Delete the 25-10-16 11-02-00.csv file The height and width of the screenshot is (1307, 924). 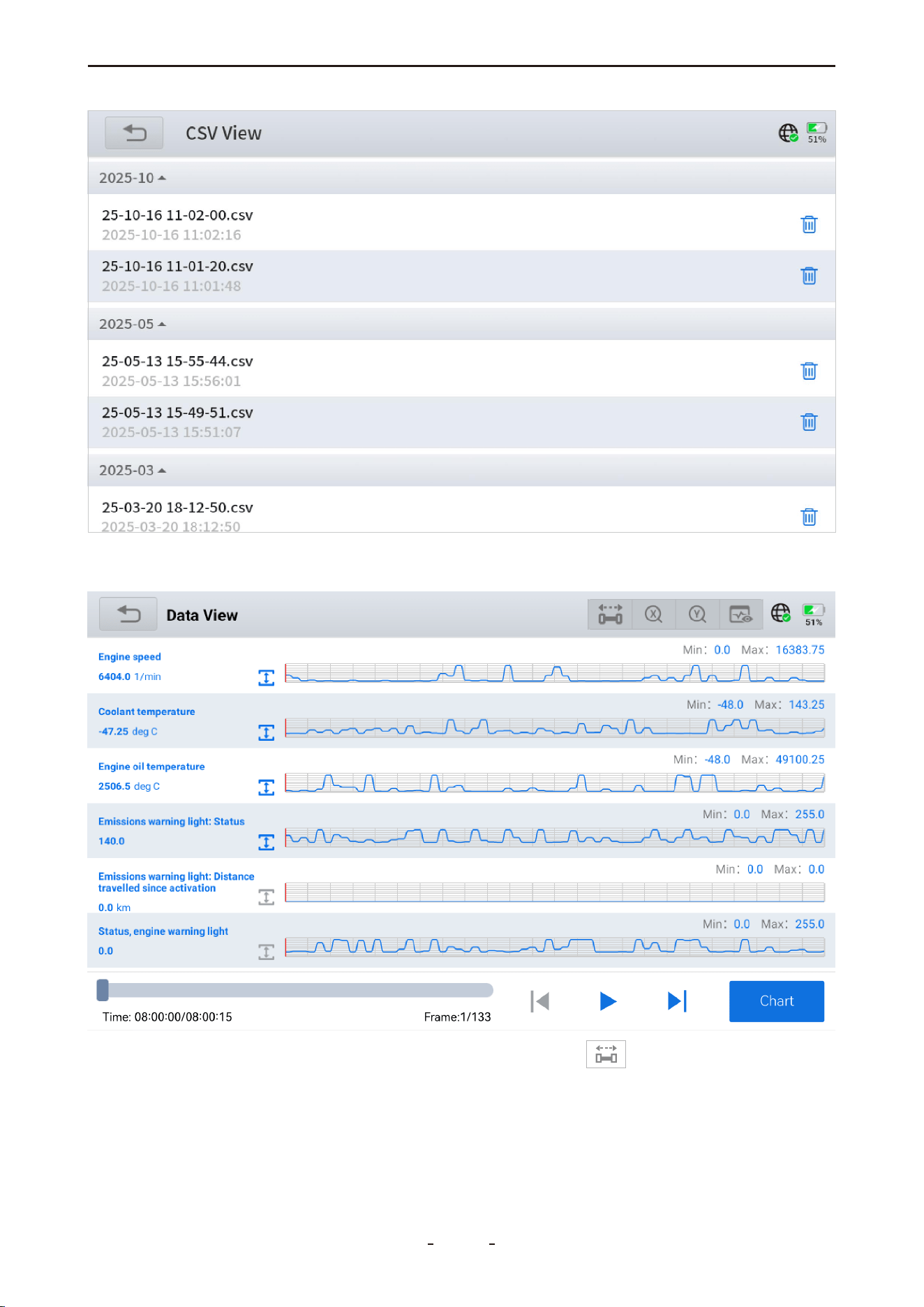click(x=809, y=225)
